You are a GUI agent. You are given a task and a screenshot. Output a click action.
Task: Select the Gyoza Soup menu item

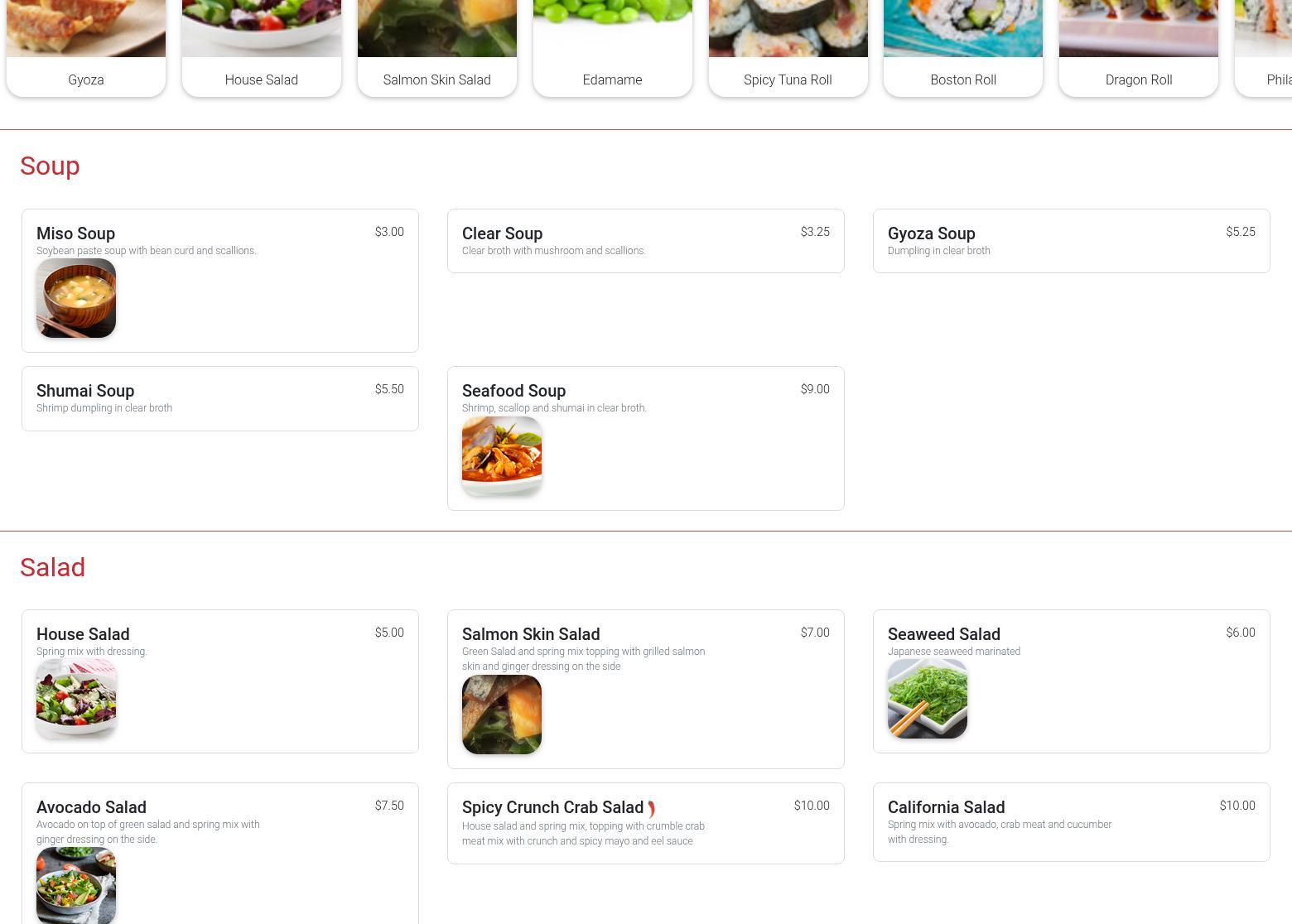pyautogui.click(x=1072, y=241)
